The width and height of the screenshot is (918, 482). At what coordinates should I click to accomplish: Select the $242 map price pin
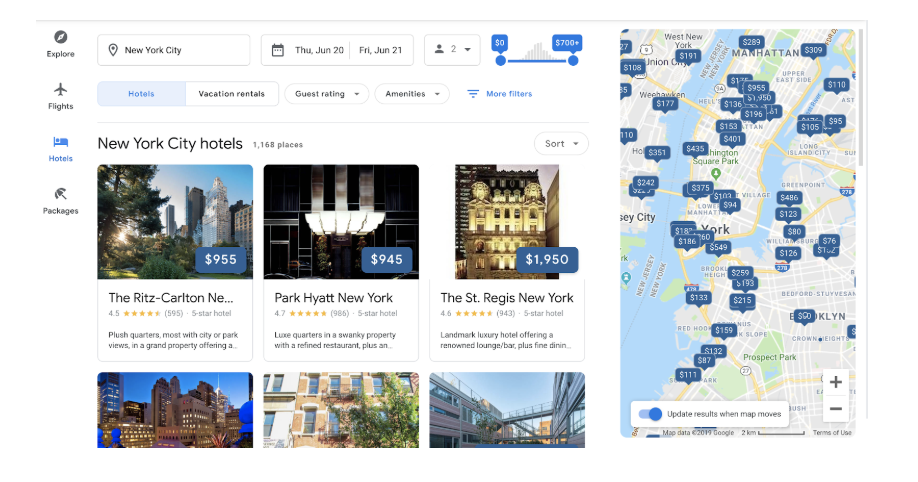(x=646, y=183)
